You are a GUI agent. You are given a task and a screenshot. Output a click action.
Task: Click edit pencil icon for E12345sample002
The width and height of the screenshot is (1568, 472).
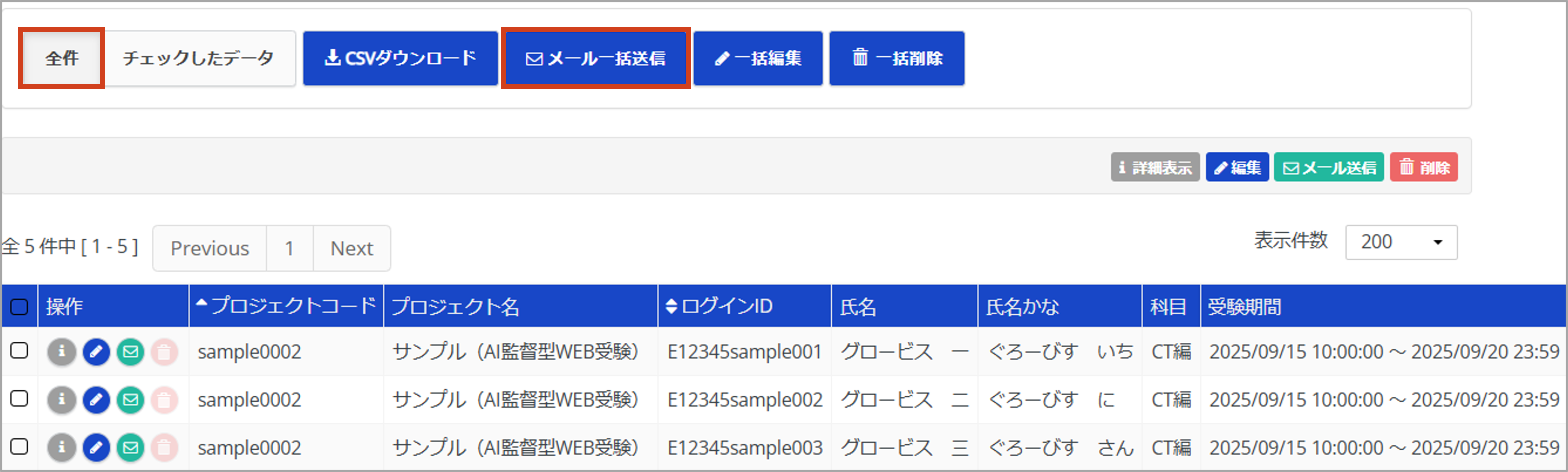click(96, 400)
